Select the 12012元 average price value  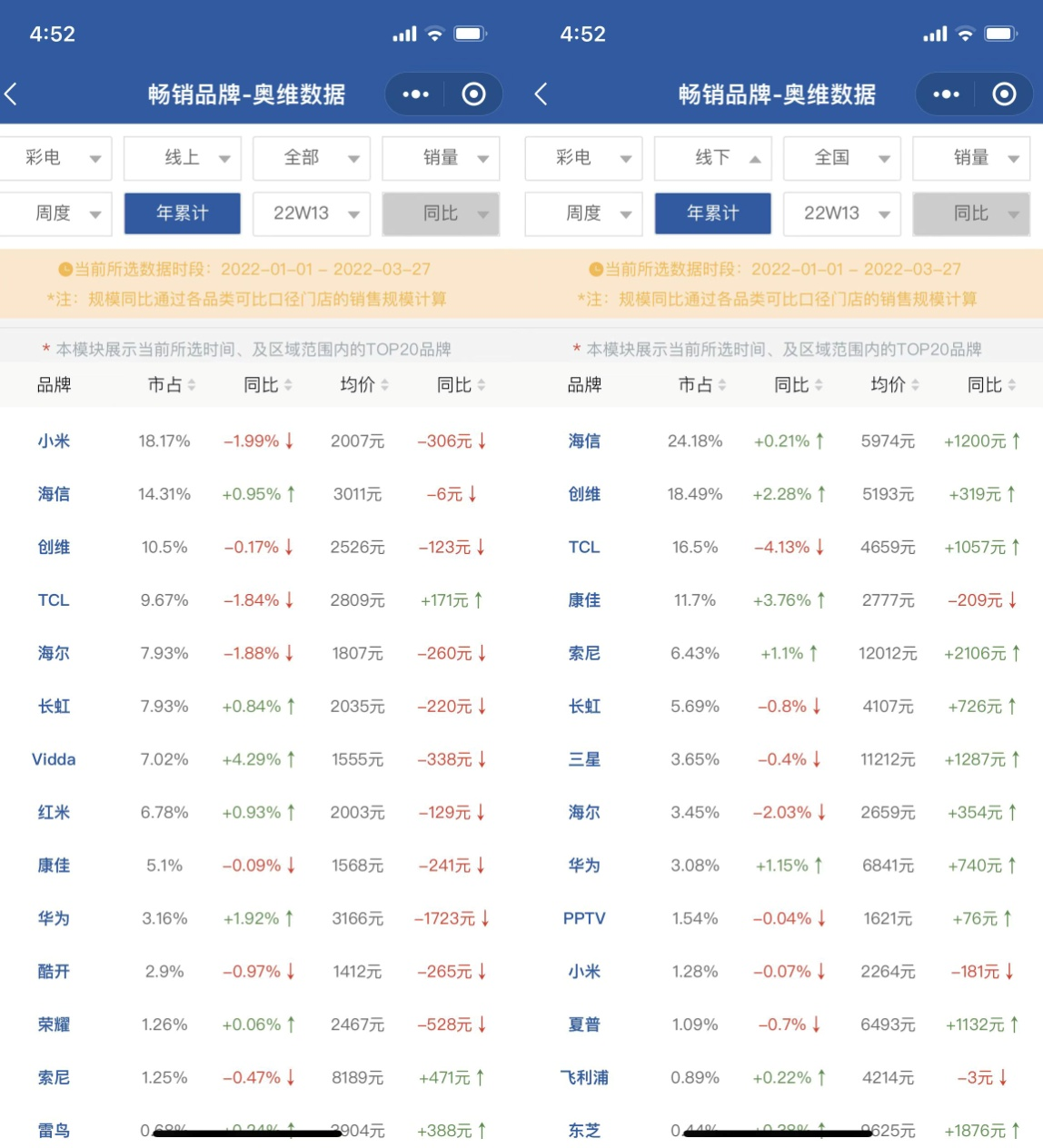(888, 654)
